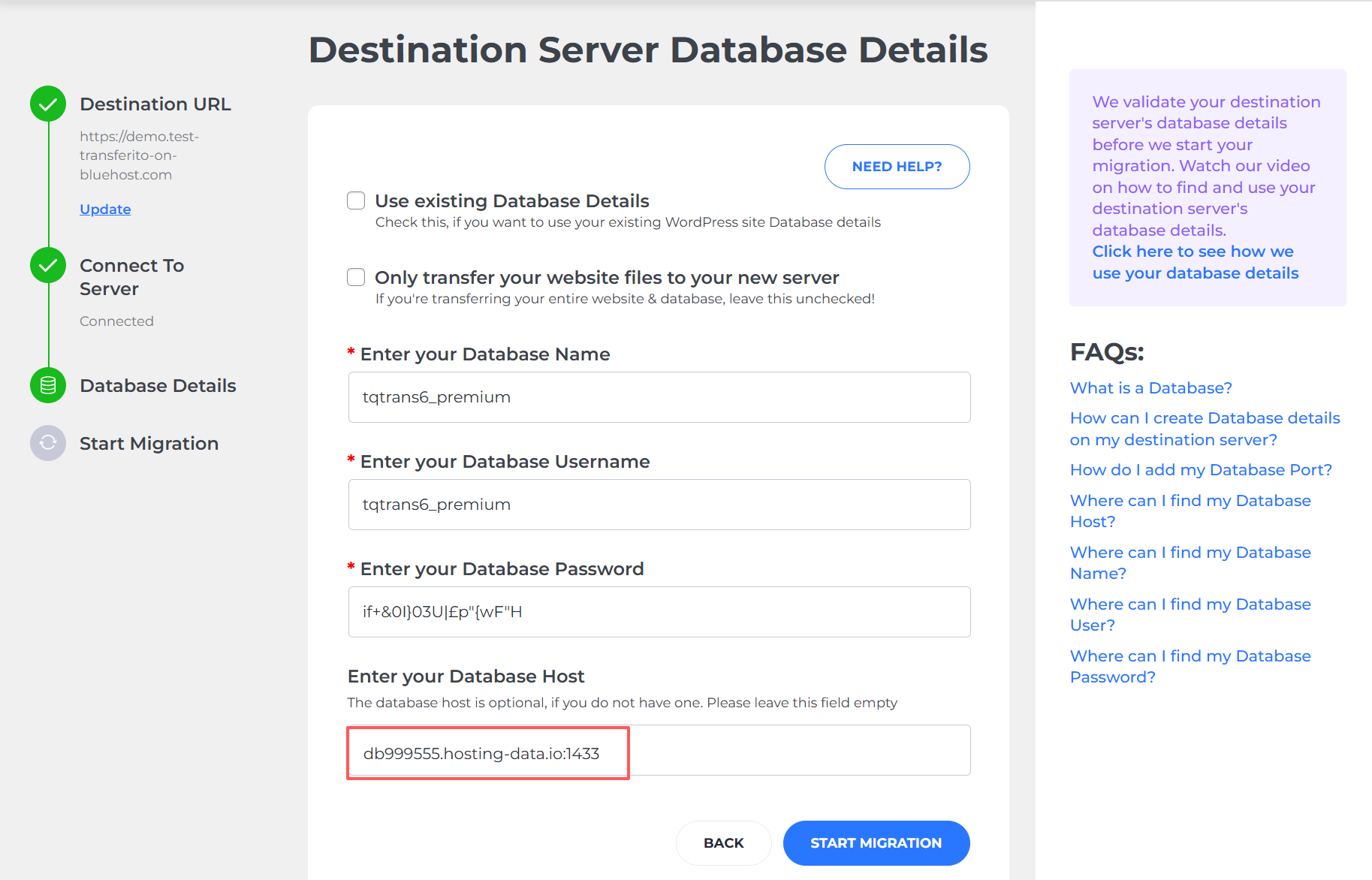Screen dimensions: 1372x880
Task: Open 'How do I add my Database Port?' FAQ
Action: 1201,470
